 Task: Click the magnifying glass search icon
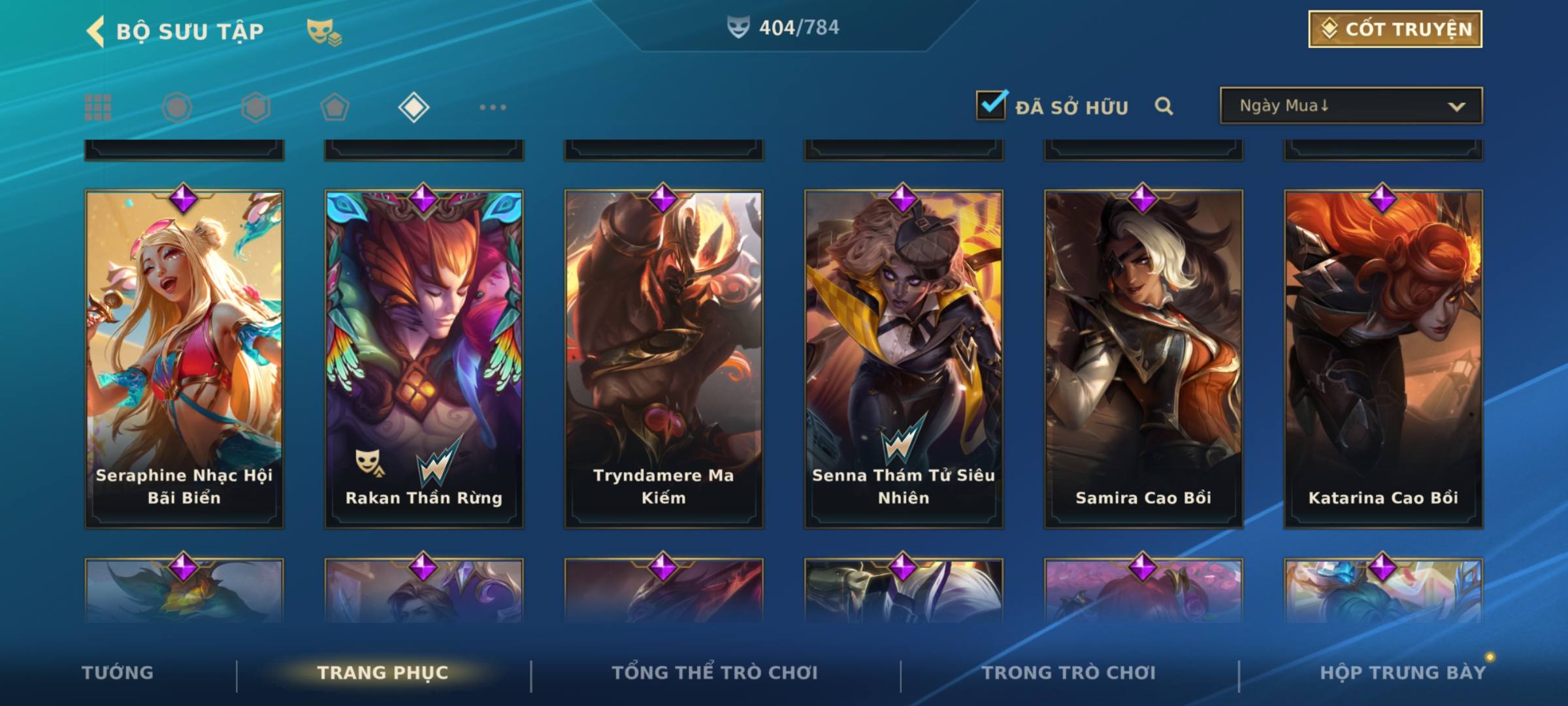point(1164,106)
